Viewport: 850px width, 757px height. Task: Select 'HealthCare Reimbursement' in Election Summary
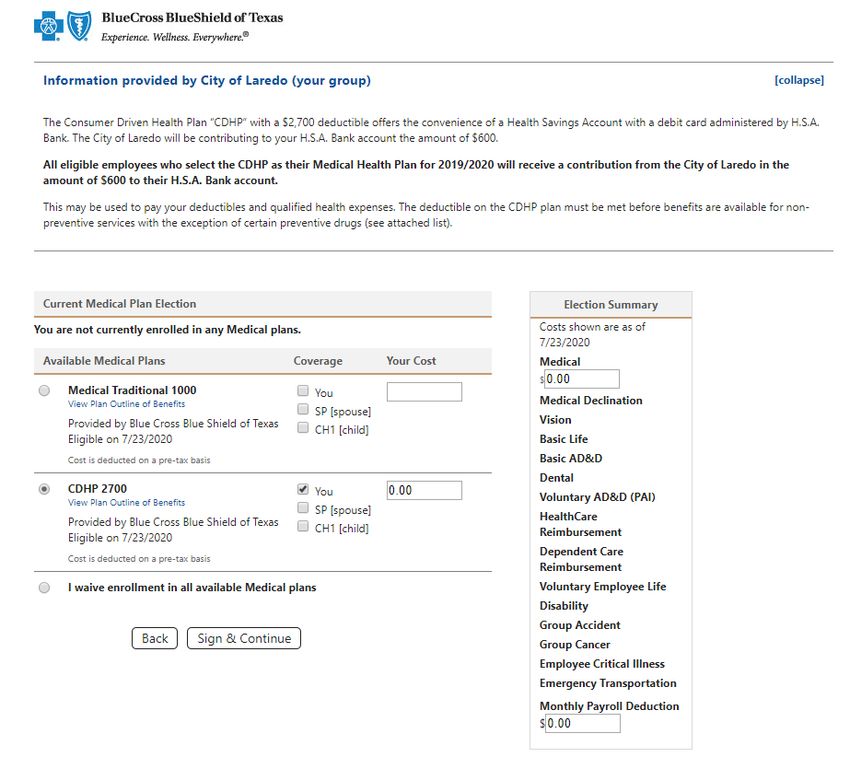click(x=580, y=524)
